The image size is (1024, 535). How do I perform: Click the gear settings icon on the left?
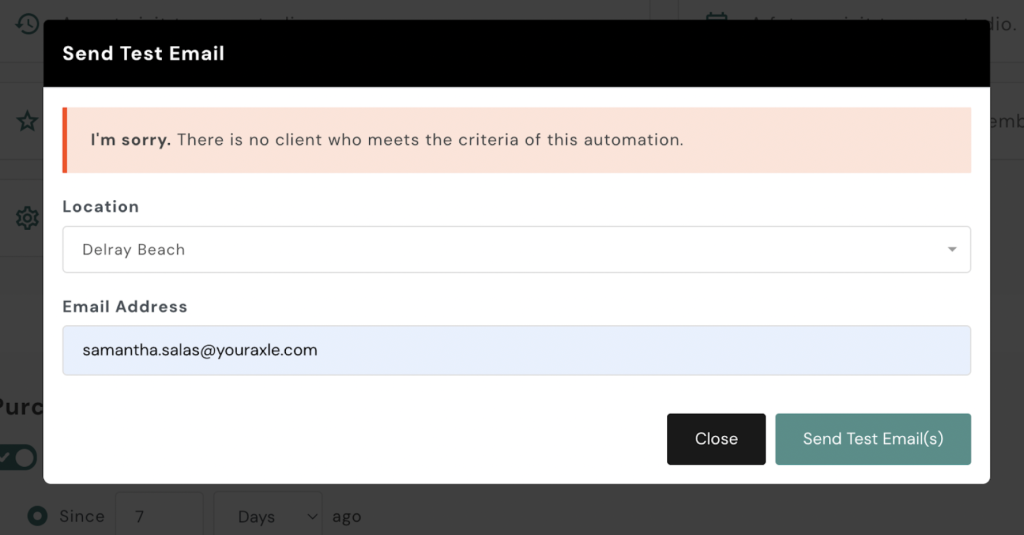[x=27, y=218]
